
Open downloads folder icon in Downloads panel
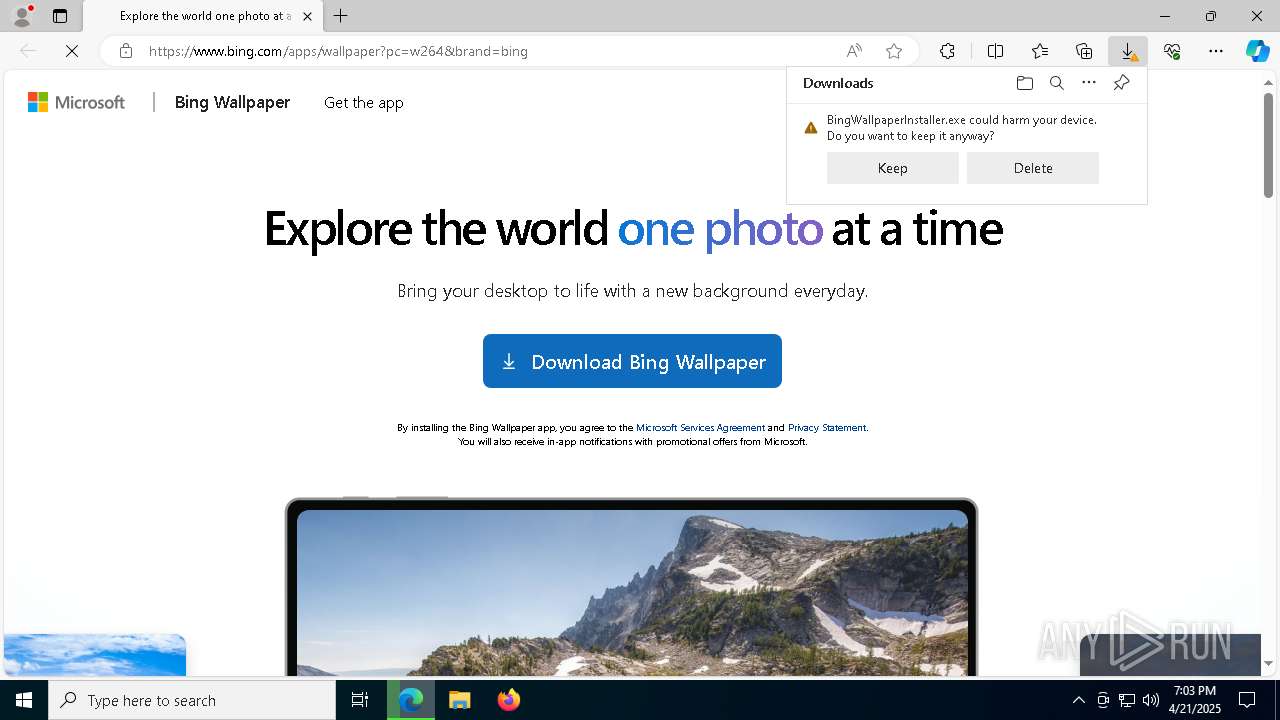point(1024,83)
